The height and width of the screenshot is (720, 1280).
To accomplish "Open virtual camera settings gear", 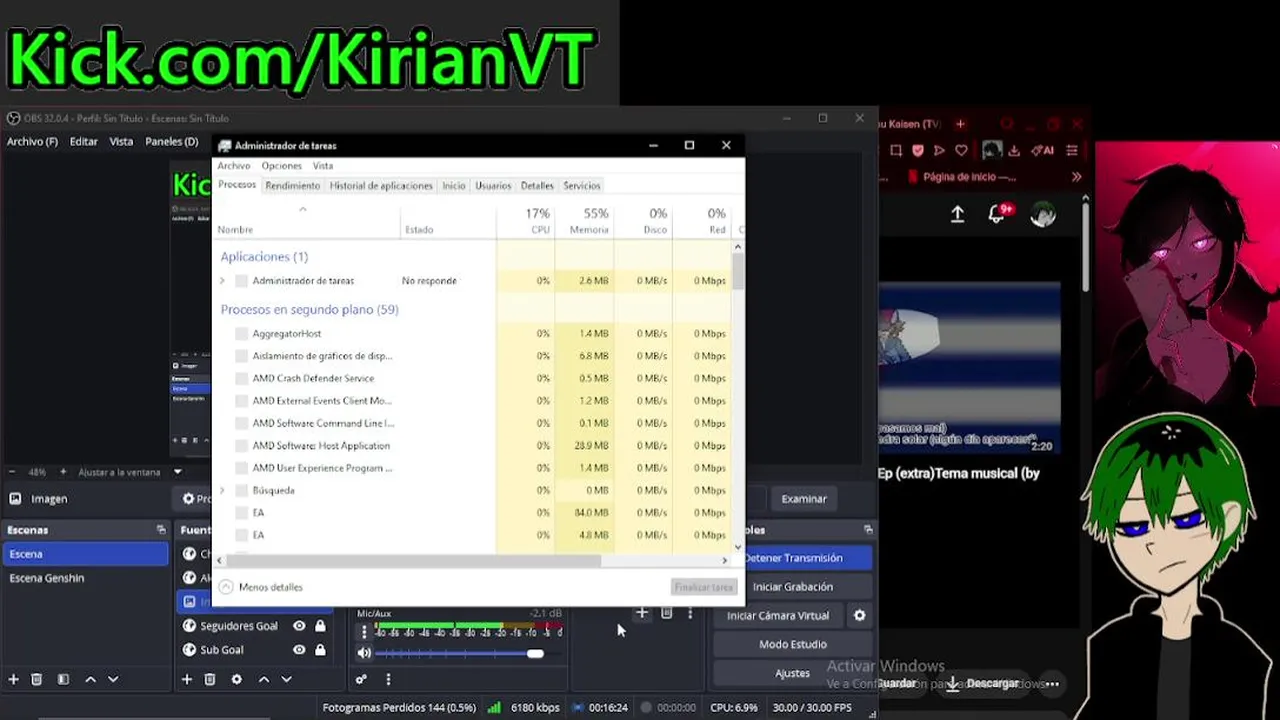I will pos(859,615).
